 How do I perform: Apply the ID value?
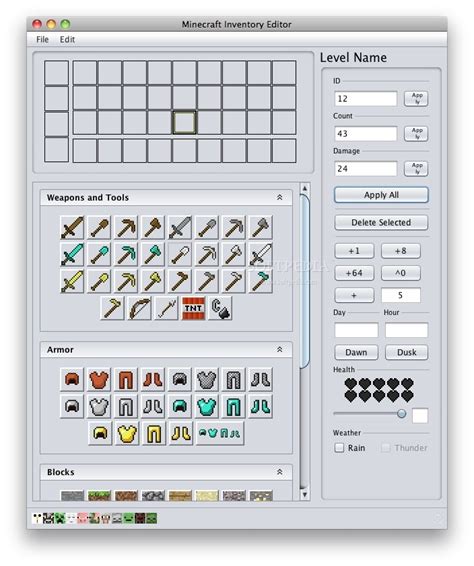pos(416,98)
